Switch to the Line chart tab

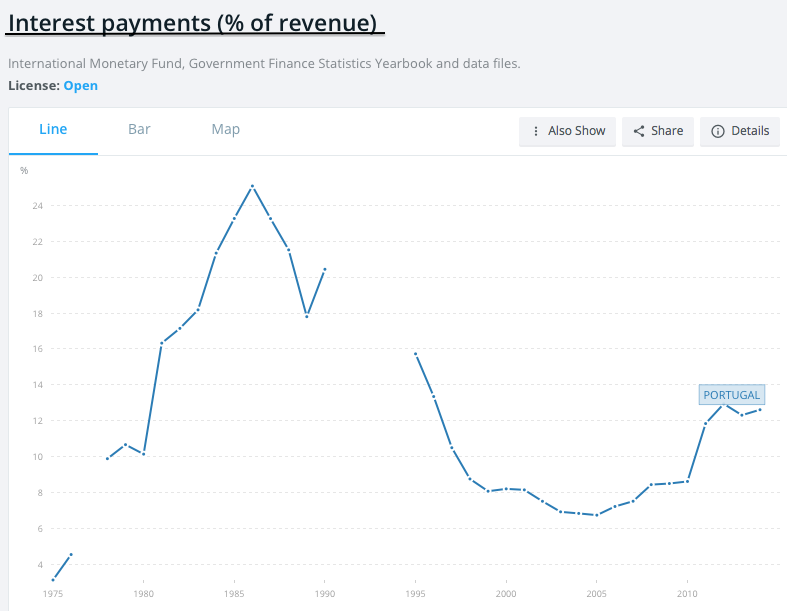pos(53,130)
